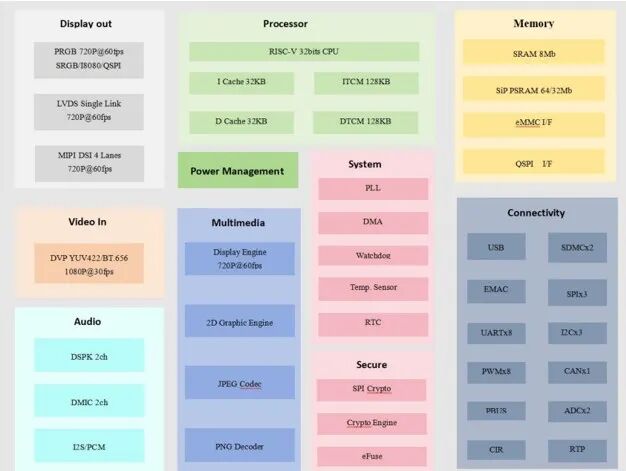Viewport: 626px width, 471px height.
Task: Select the PLL system block
Action: pos(373,189)
